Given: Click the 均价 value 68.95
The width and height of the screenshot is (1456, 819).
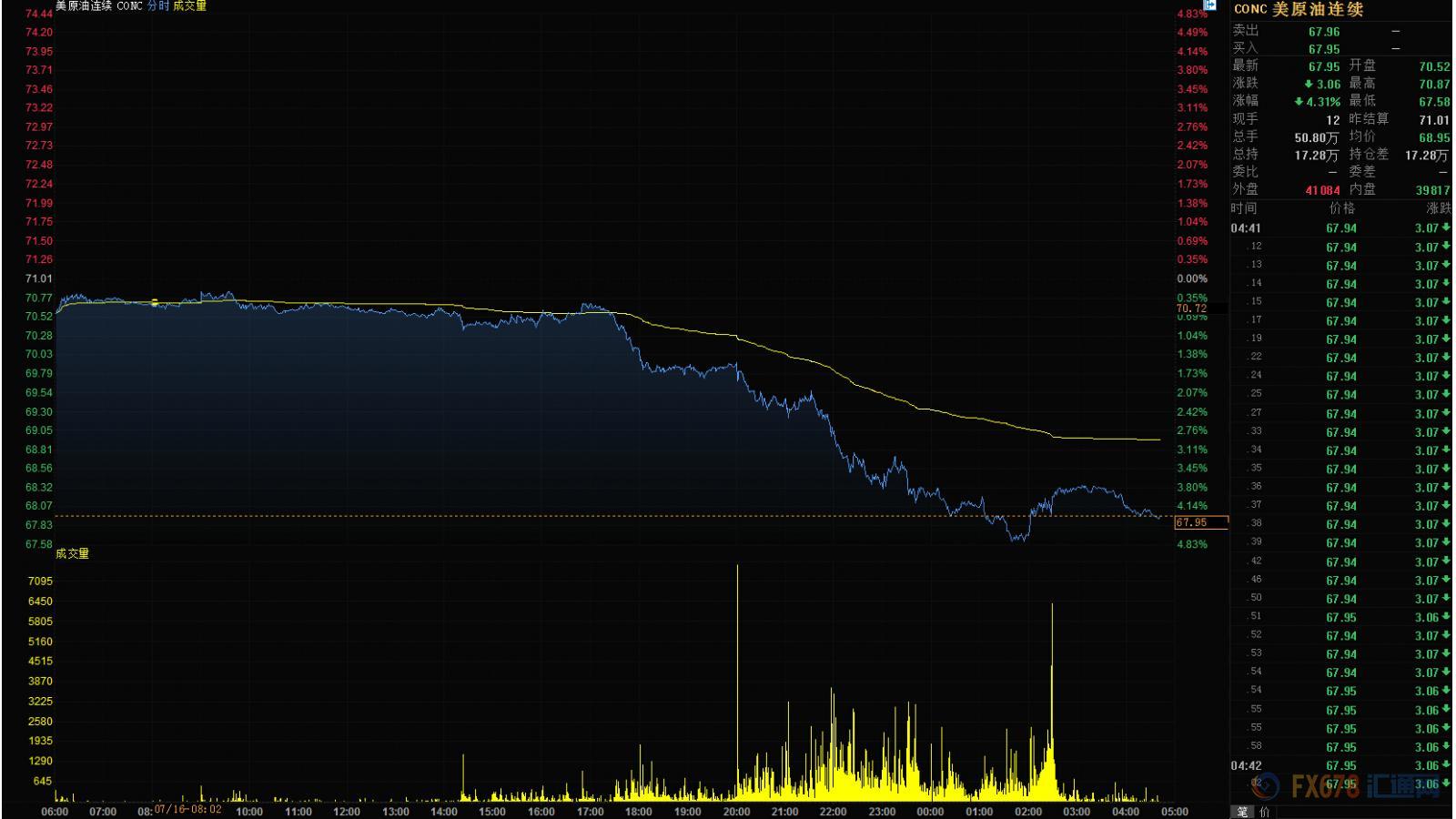Looking at the screenshot, I should click(1434, 137).
